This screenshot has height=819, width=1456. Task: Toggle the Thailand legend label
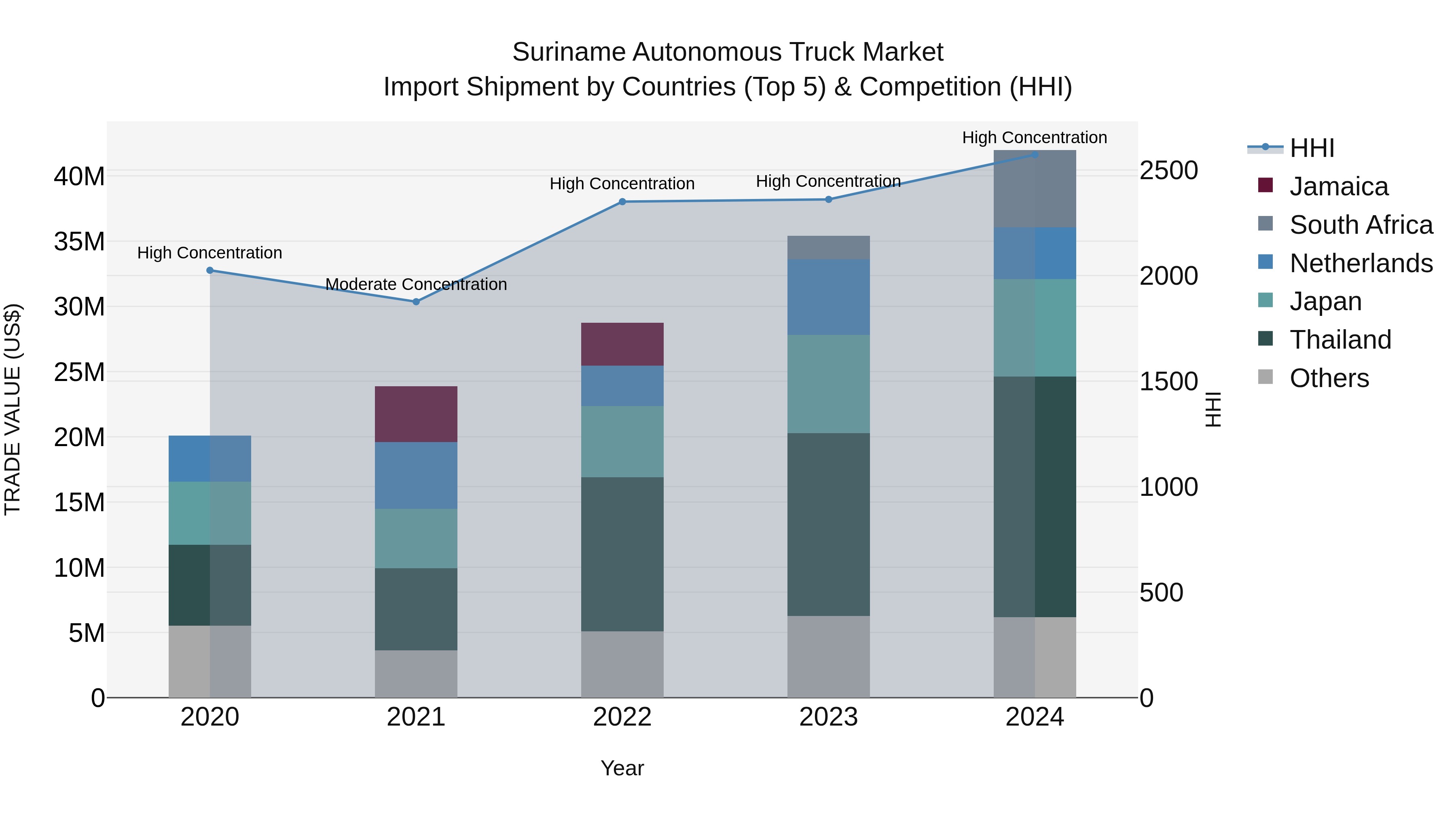[1340, 340]
